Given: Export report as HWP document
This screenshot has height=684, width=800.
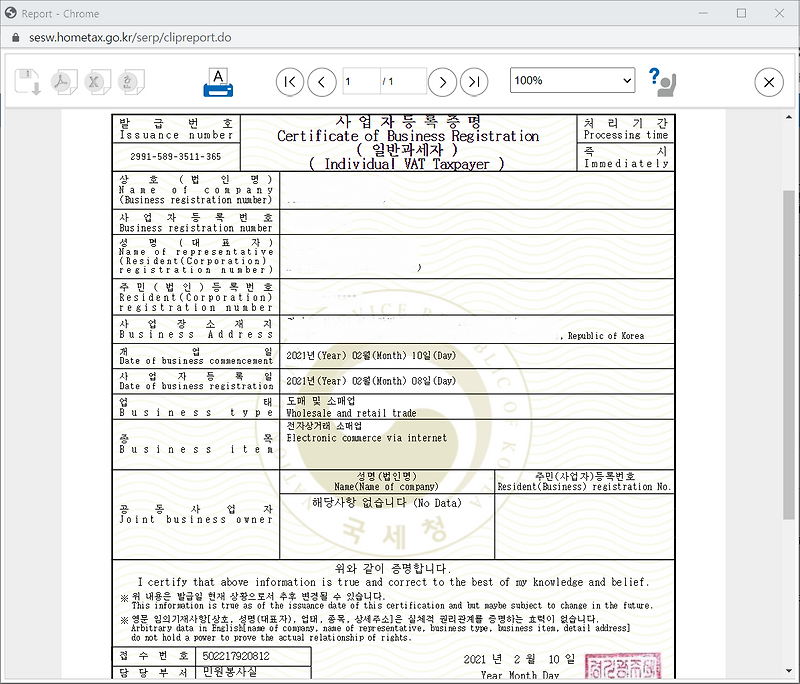Looking at the screenshot, I should point(131,82).
